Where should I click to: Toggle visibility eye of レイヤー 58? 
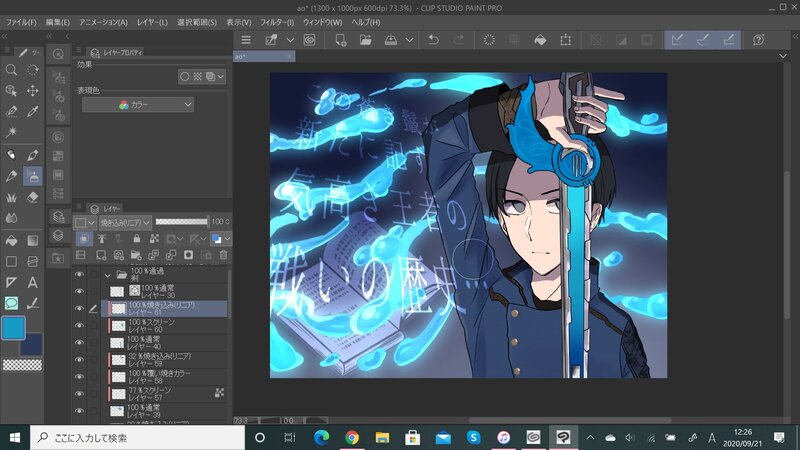tap(79, 377)
